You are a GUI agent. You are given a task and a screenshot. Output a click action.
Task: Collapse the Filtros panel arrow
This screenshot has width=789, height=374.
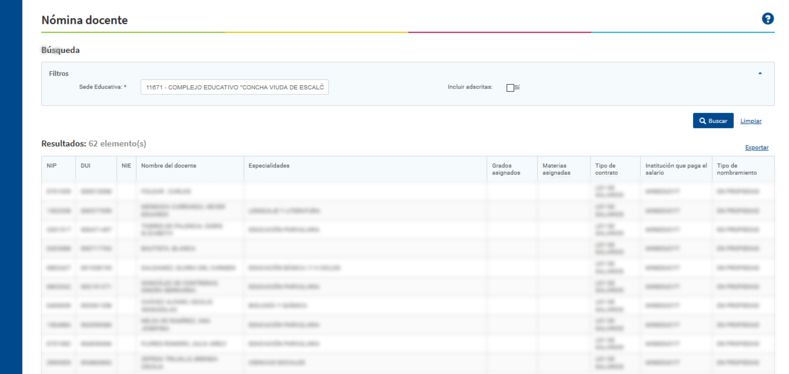(760, 73)
